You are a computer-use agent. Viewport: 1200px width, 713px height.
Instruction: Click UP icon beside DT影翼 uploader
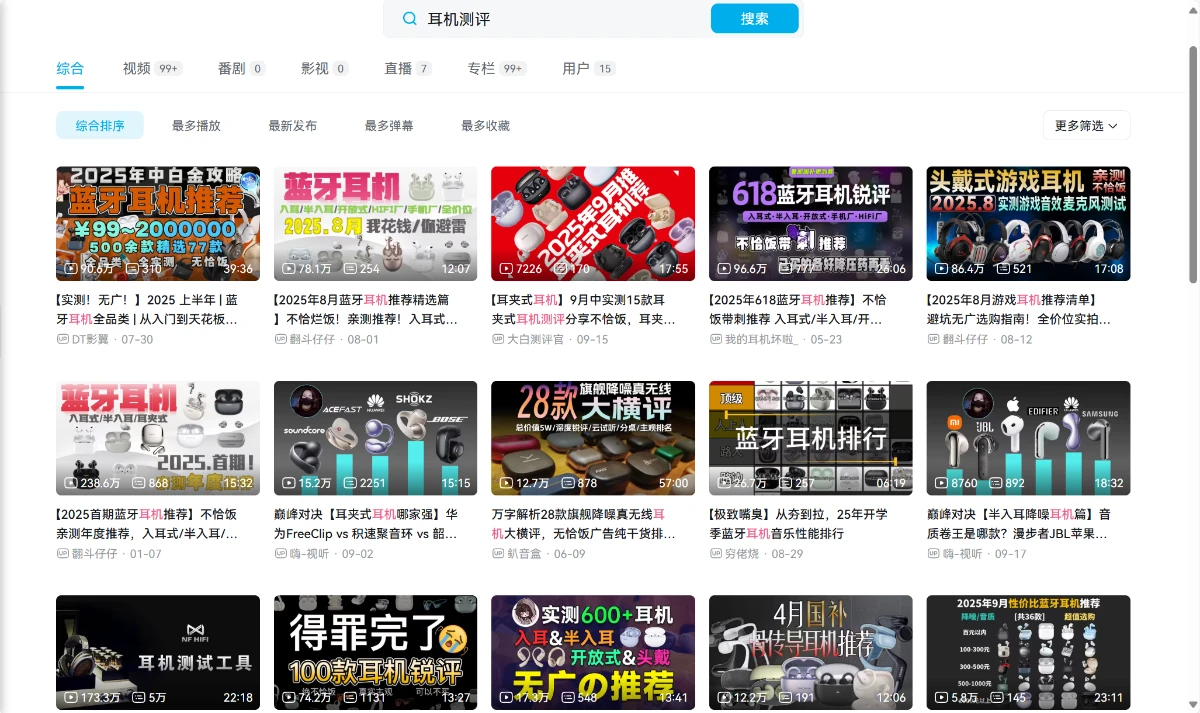pos(63,339)
